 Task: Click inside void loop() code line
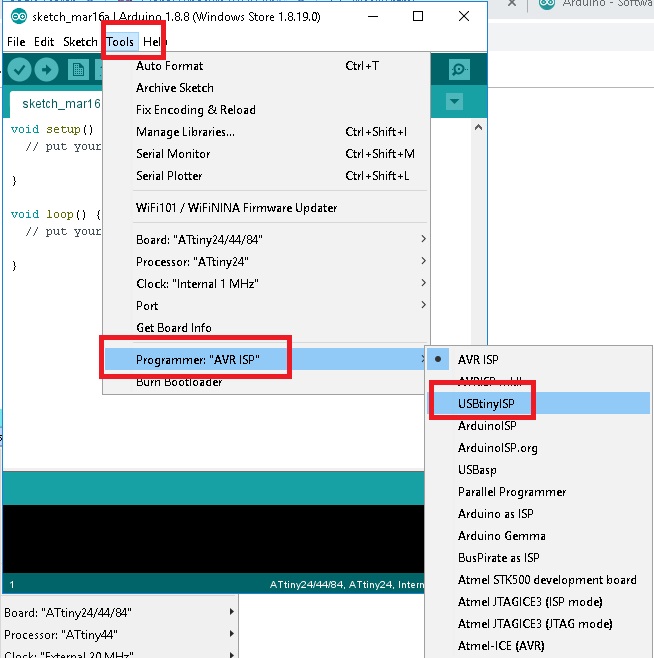[x=56, y=214]
